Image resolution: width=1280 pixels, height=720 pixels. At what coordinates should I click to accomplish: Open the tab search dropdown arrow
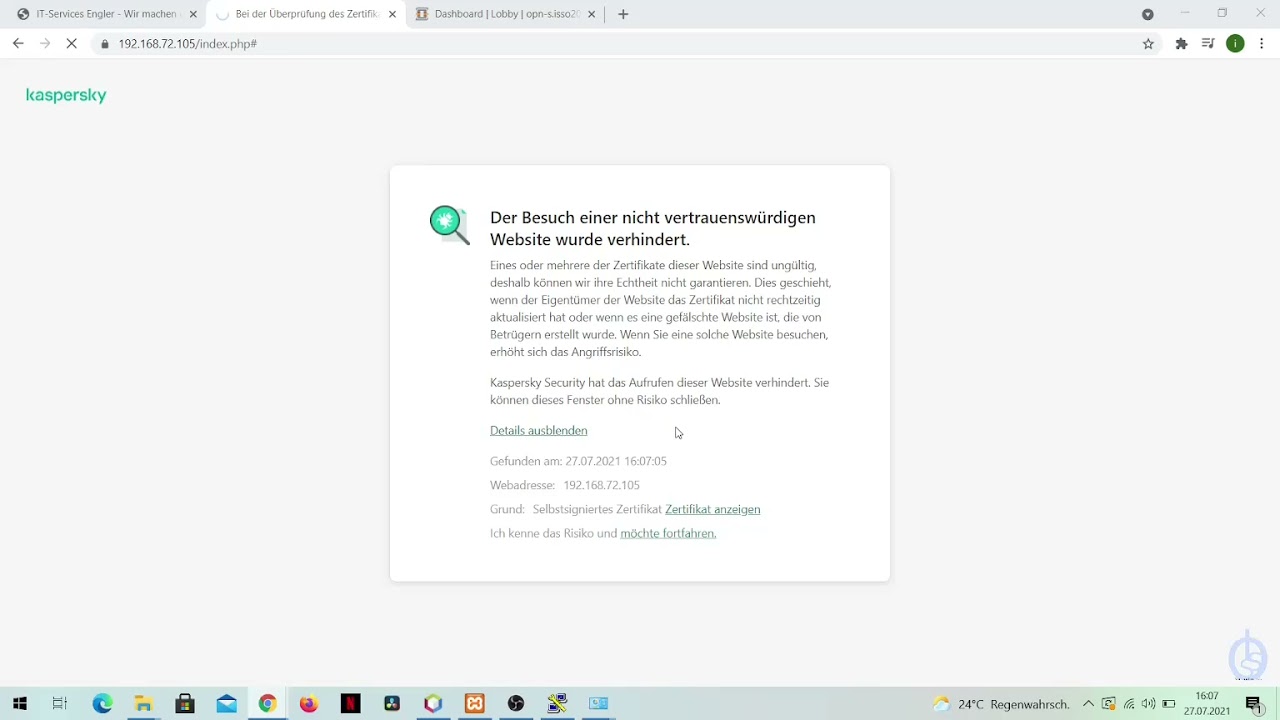click(x=1148, y=14)
